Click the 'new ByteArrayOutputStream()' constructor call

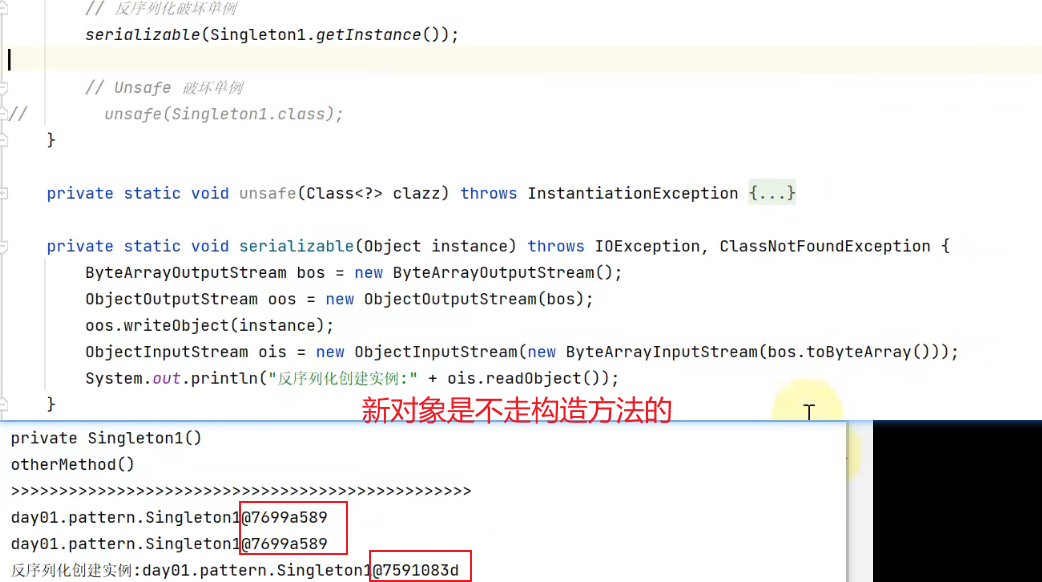click(483, 273)
